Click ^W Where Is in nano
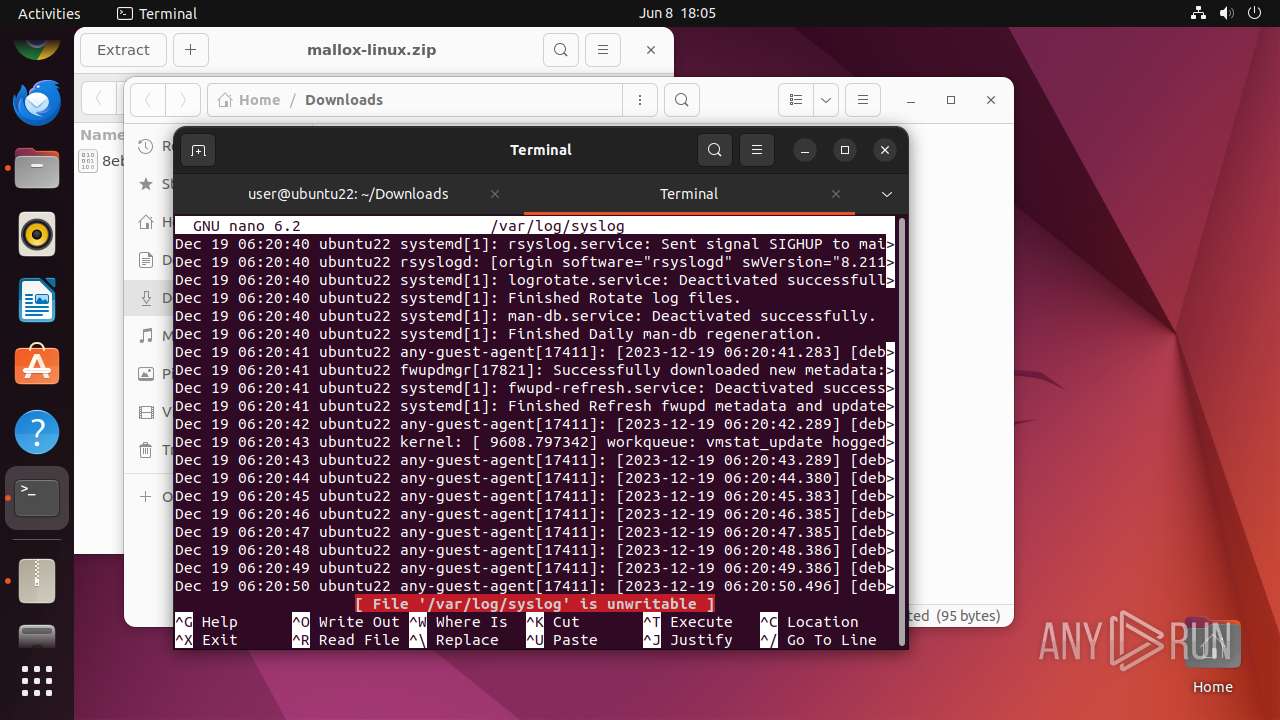 (458, 622)
